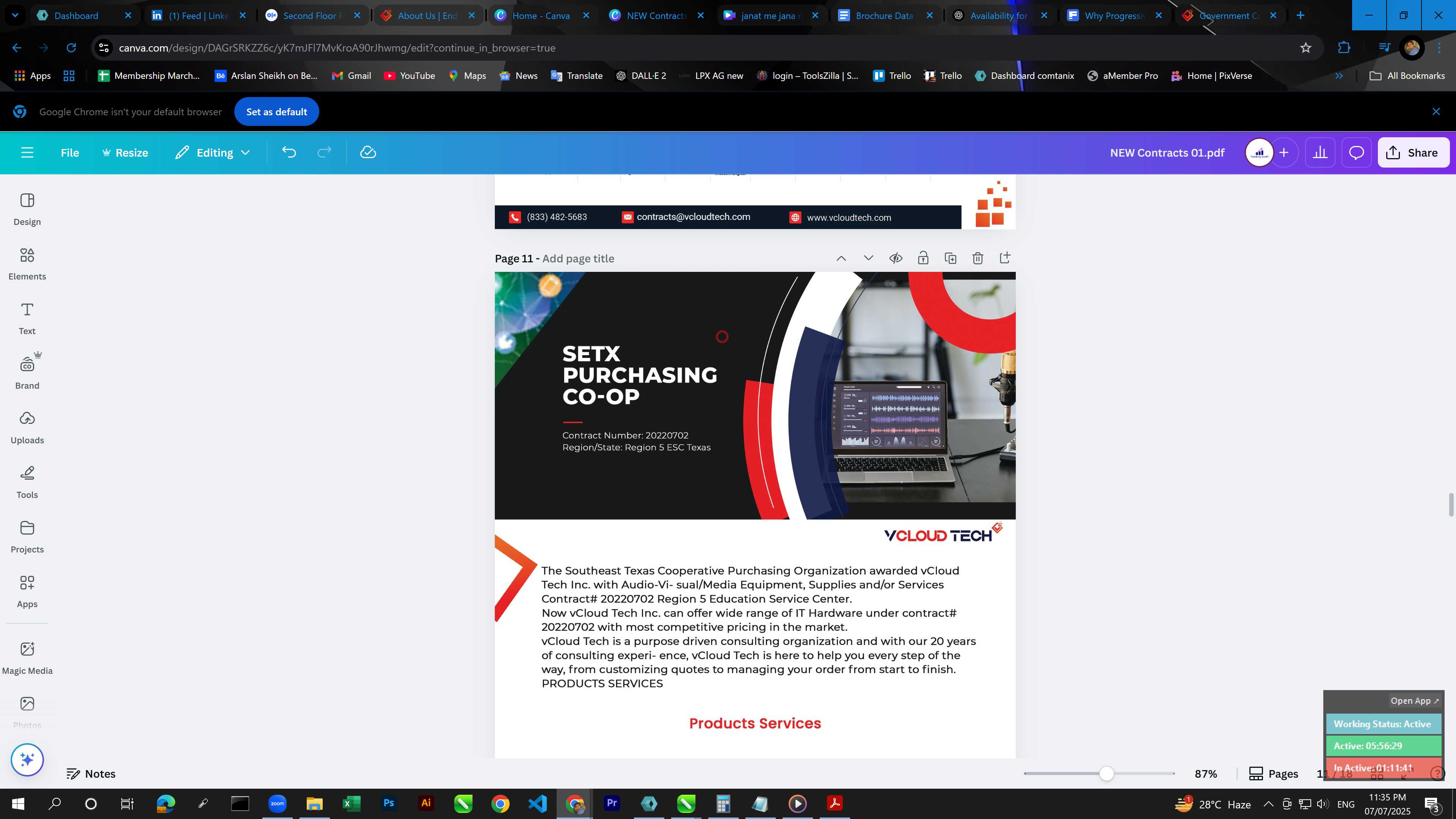1456x819 pixels.
Task: Bookmark this page with the star
Action: coord(1305,48)
